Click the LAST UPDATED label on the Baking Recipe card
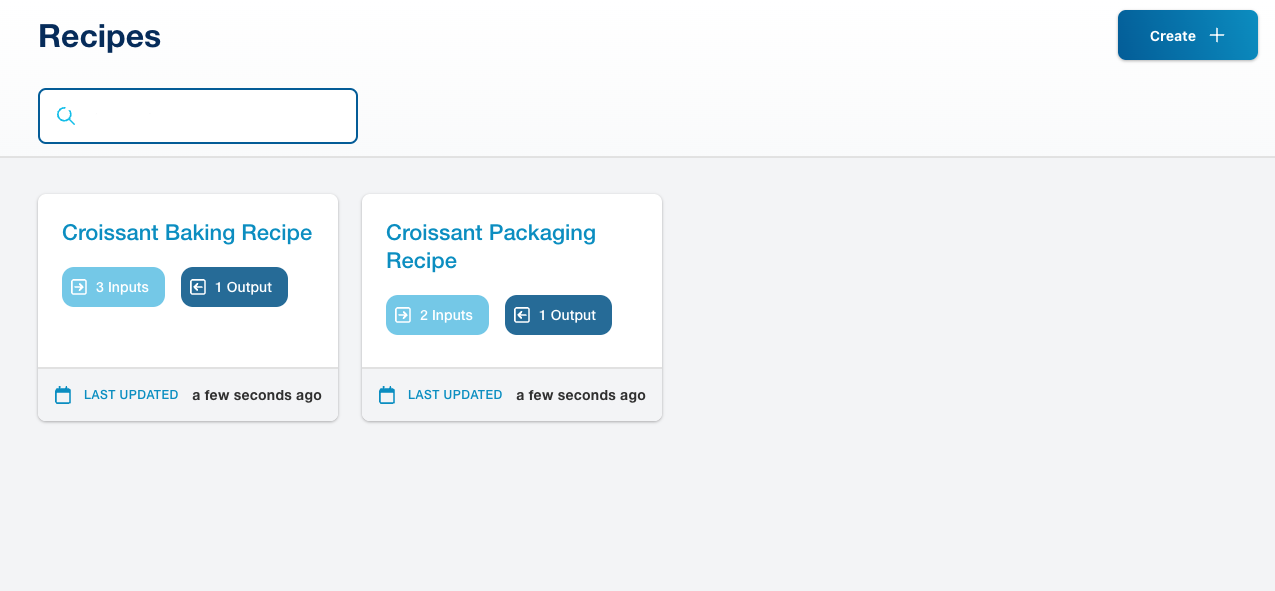Image resolution: width=1275 pixels, height=591 pixels. tap(131, 395)
